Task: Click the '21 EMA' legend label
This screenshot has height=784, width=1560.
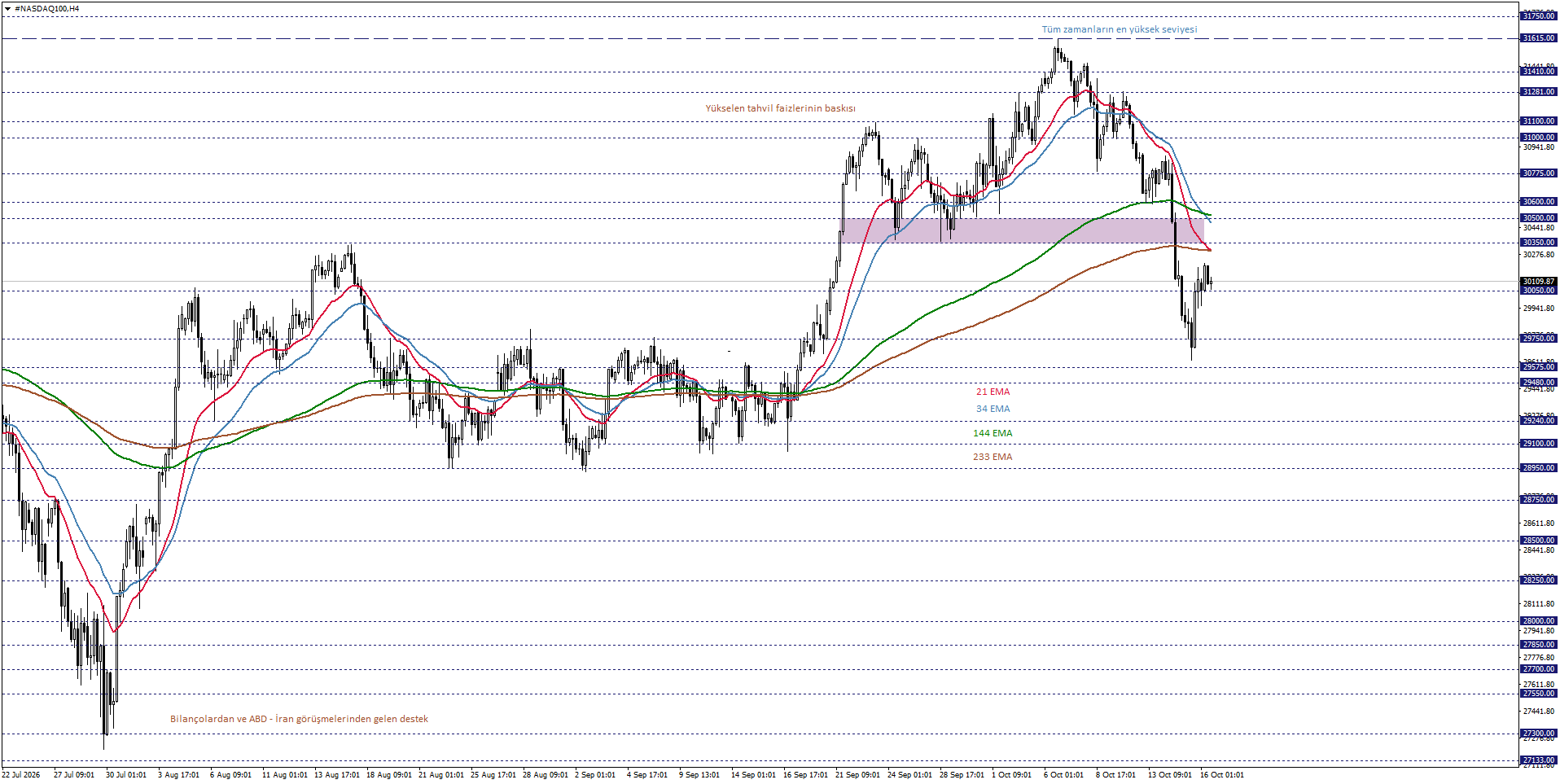Action: point(993,392)
